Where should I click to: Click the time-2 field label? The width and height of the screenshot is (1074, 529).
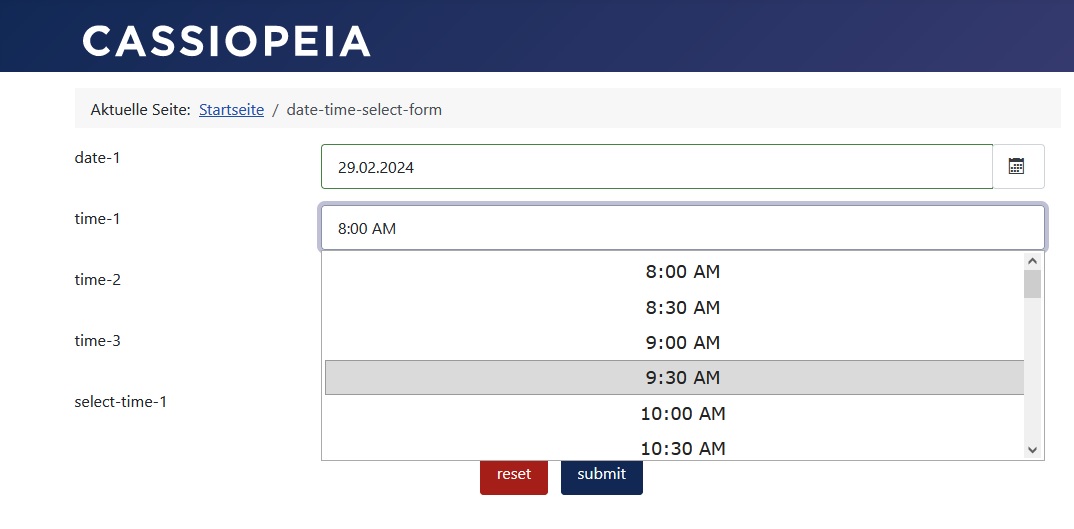(98, 280)
